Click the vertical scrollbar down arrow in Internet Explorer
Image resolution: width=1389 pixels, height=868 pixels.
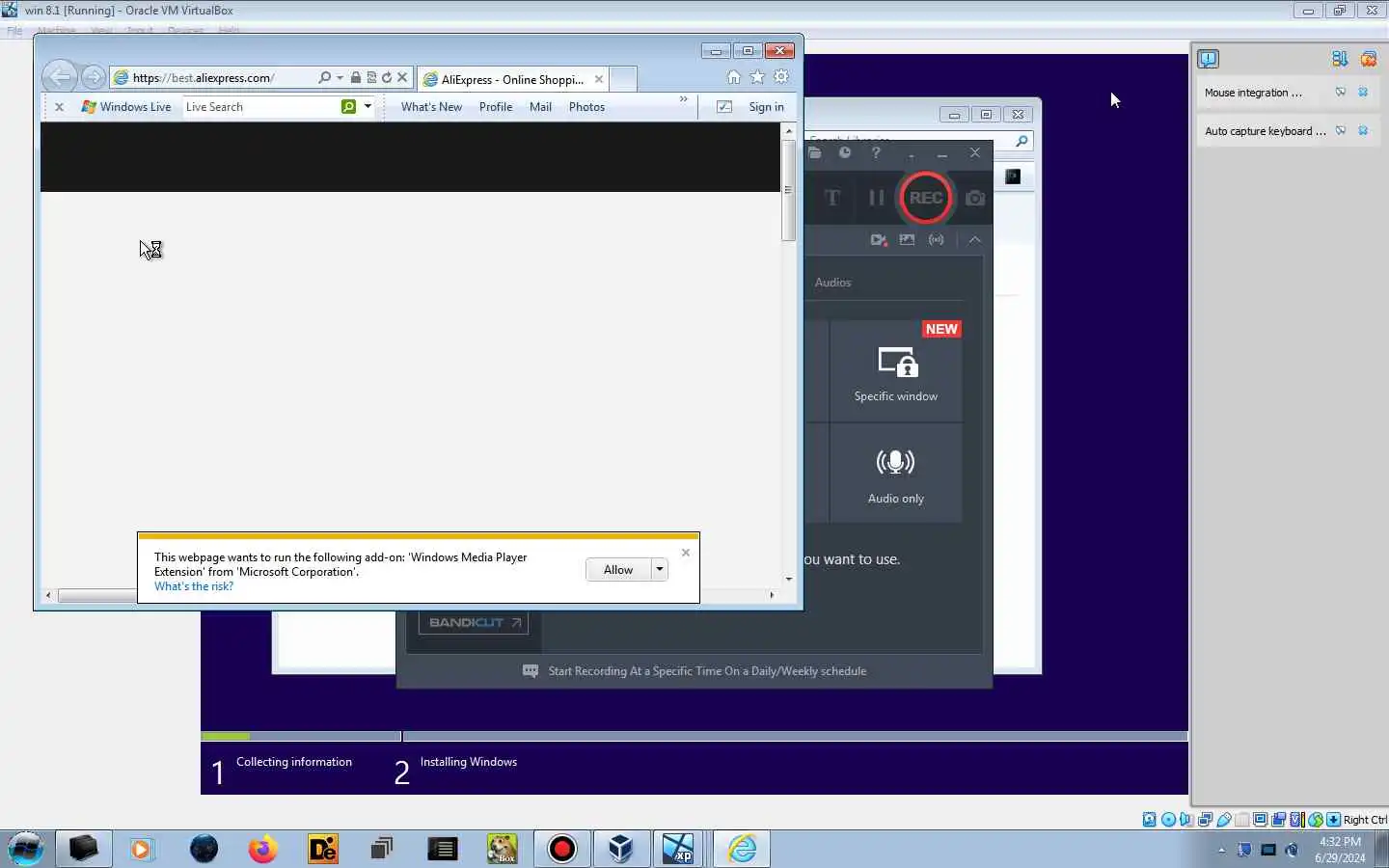pos(789,579)
